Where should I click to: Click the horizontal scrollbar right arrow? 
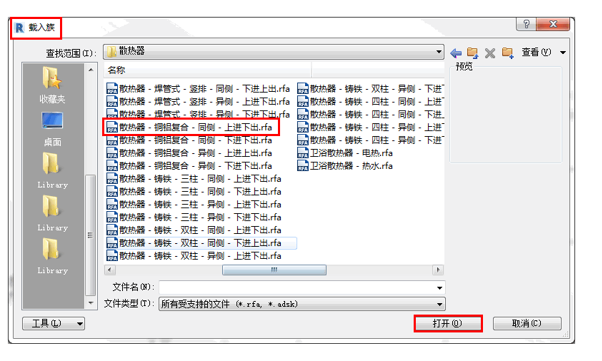438,270
